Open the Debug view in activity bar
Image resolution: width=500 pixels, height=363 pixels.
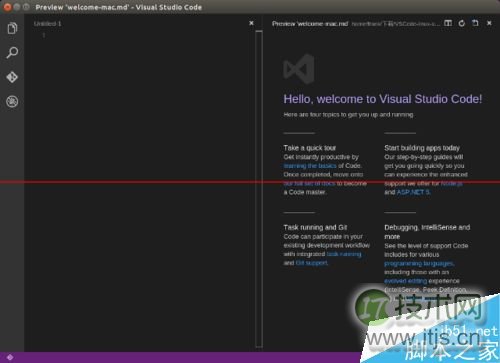[12, 102]
